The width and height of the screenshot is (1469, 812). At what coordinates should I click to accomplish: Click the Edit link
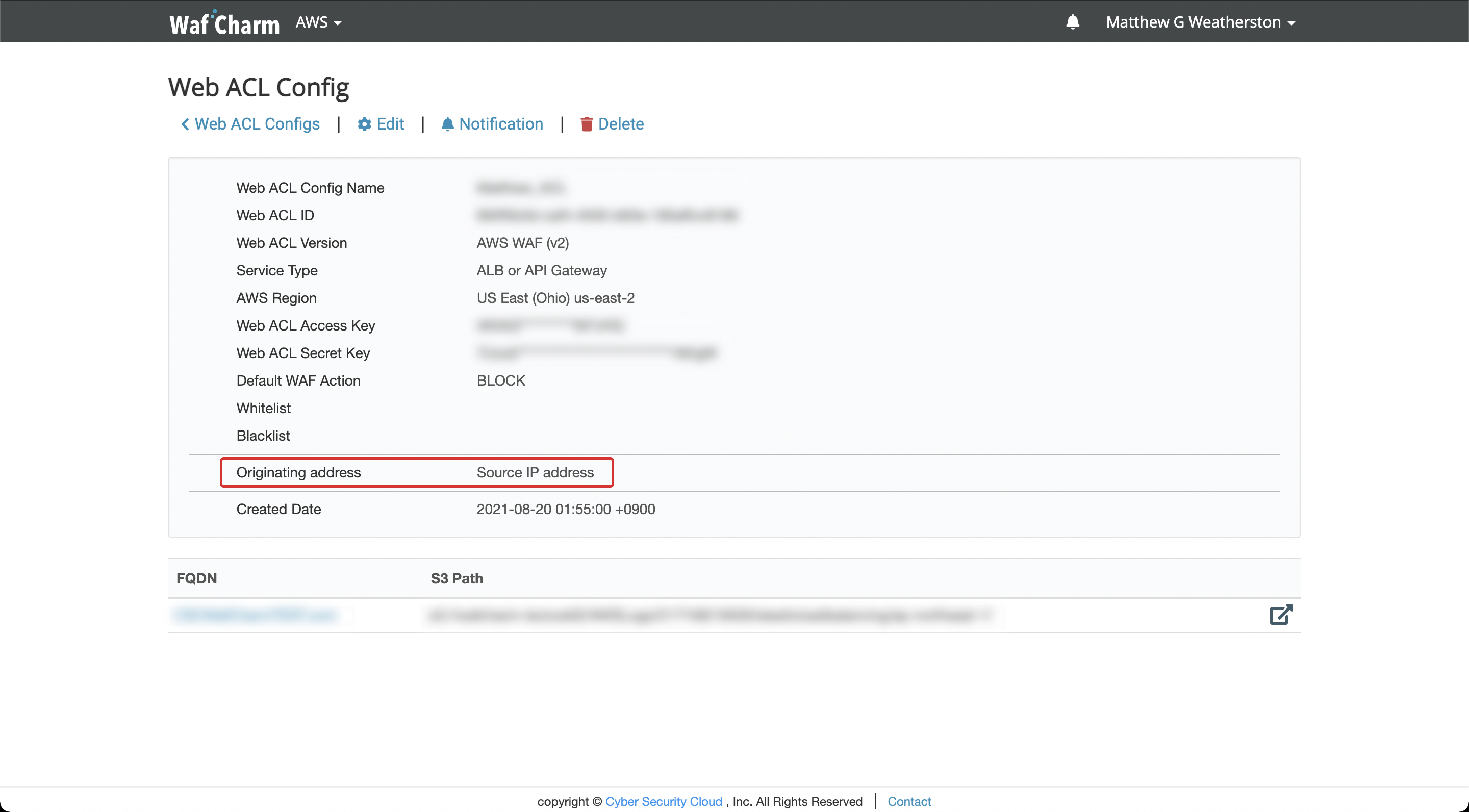(x=381, y=124)
